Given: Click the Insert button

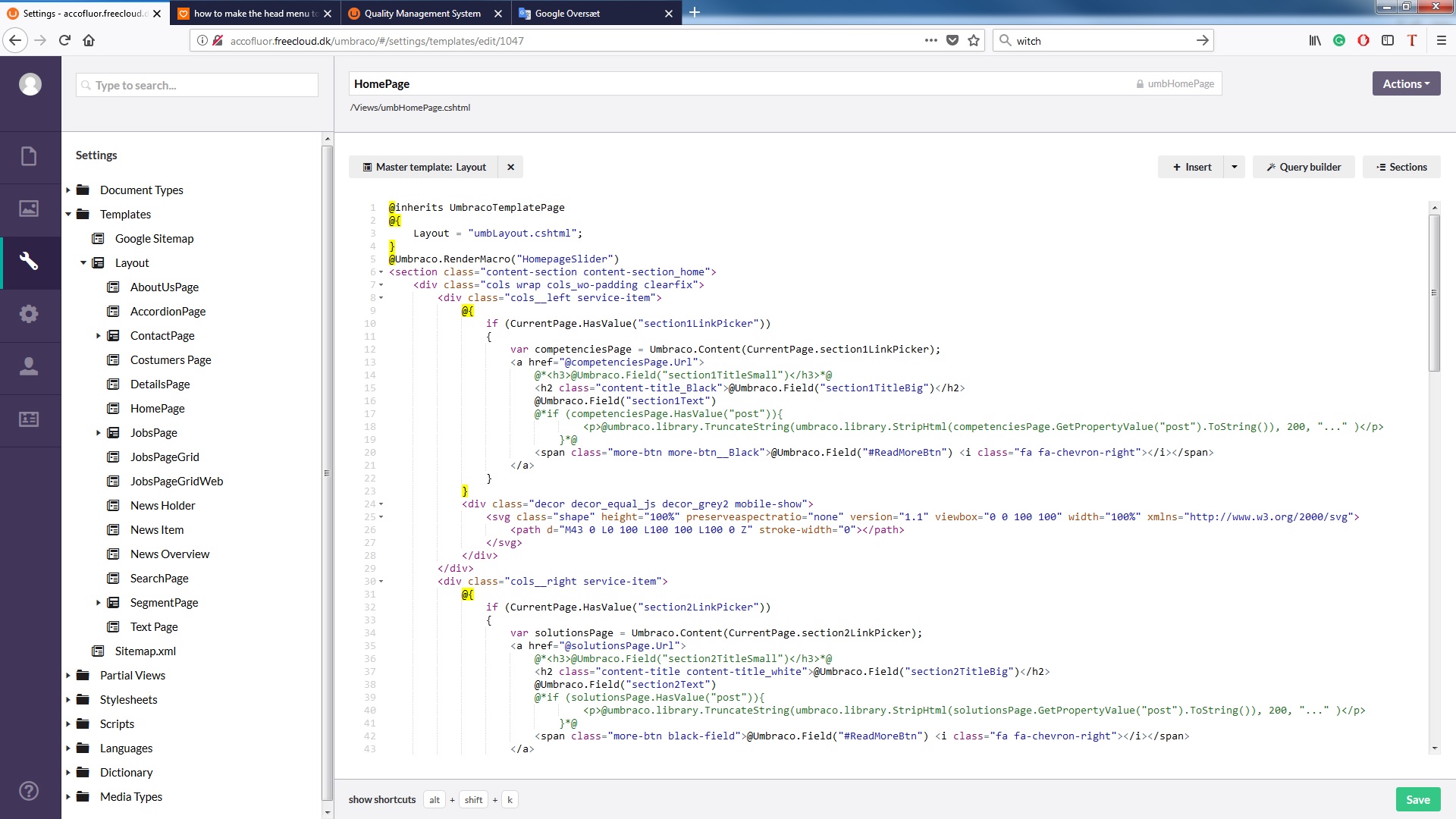Looking at the screenshot, I should coord(1191,167).
